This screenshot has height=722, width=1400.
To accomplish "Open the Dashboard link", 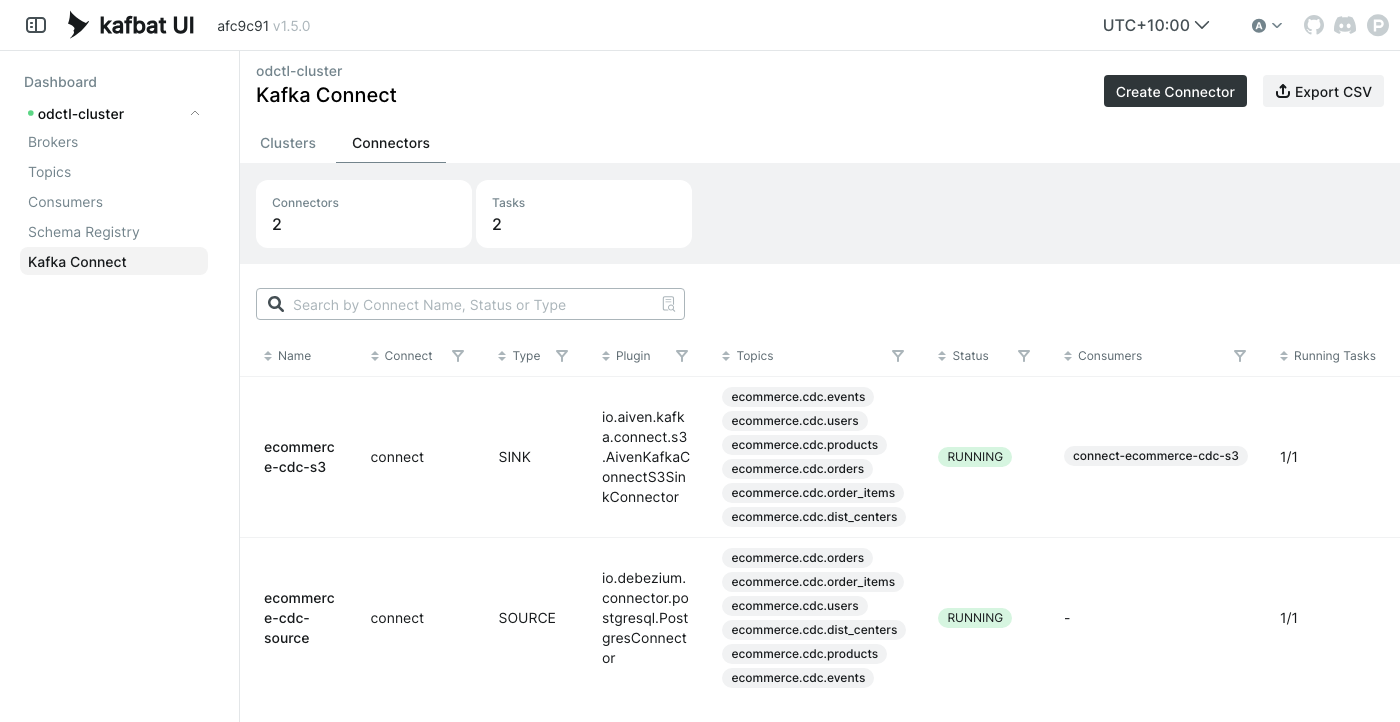I will pos(60,82).
